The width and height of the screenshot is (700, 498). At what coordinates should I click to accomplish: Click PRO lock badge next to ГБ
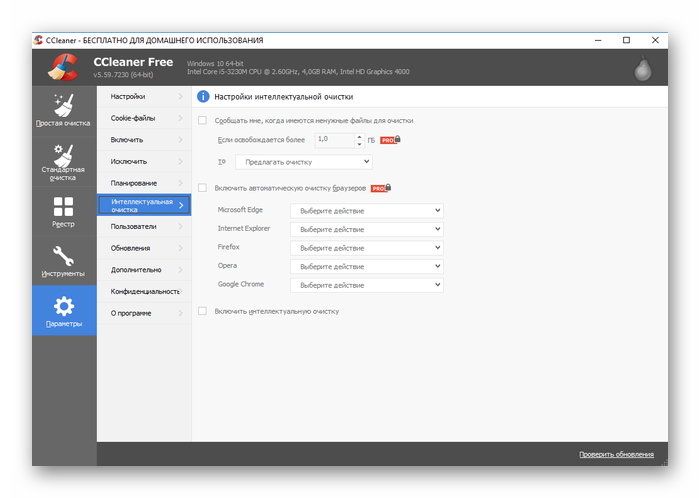point(390,140)
